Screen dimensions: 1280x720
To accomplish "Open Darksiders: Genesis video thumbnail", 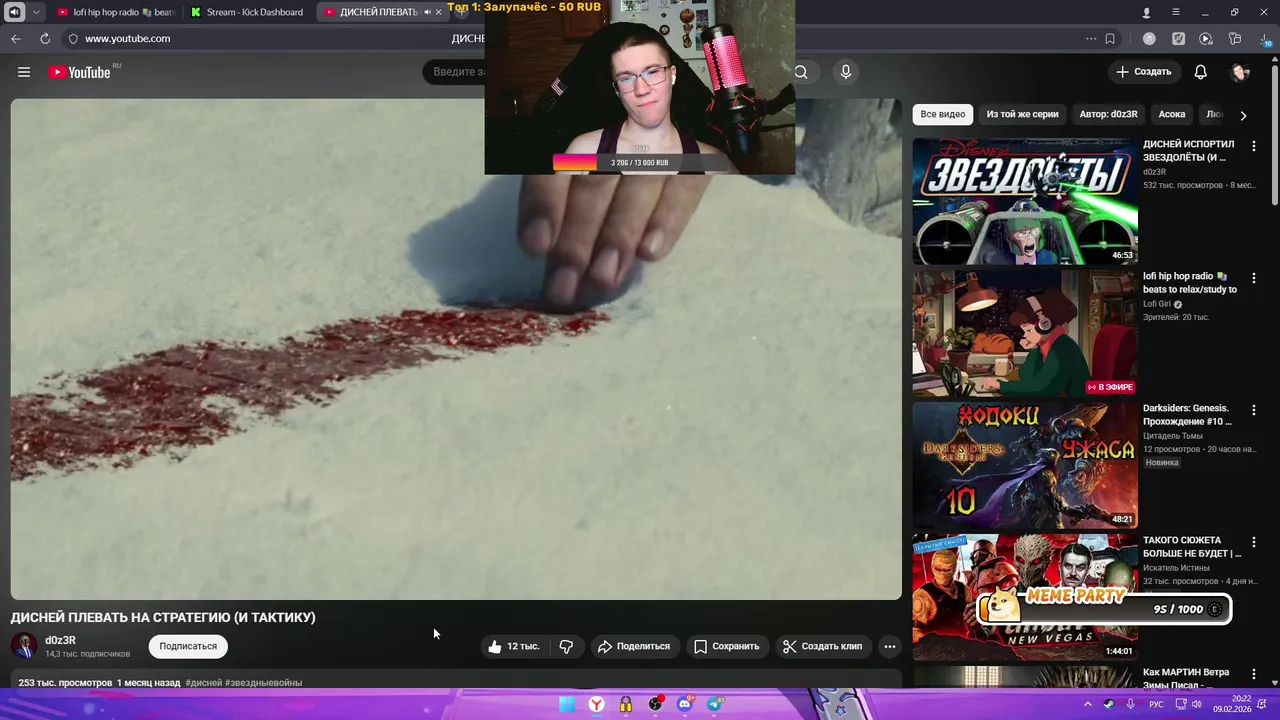I will point(1025,465).
